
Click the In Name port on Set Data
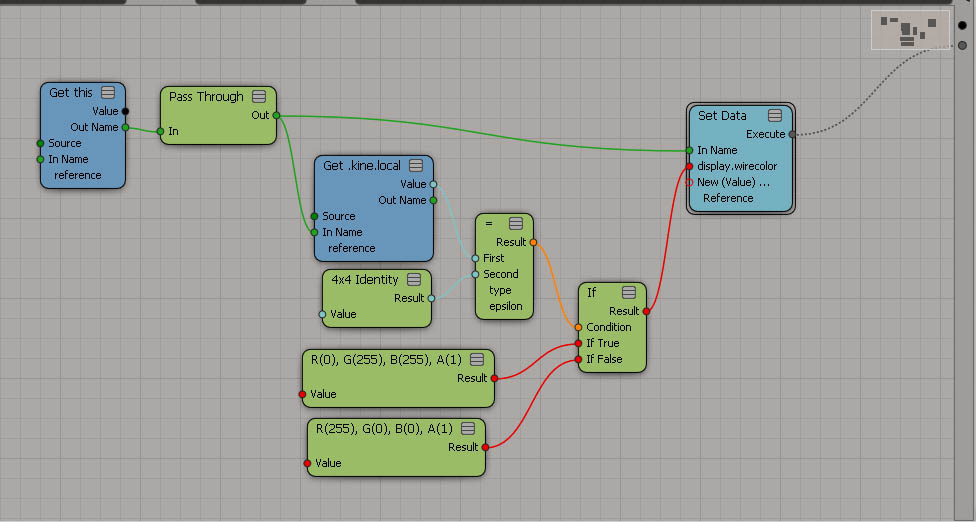point(690,151)
